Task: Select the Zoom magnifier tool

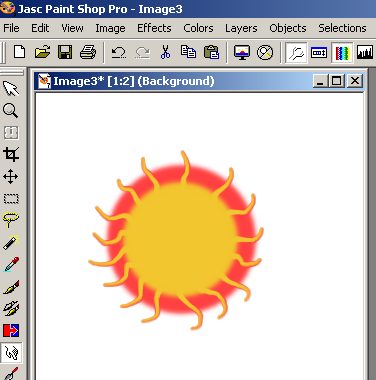Action: 11,110
